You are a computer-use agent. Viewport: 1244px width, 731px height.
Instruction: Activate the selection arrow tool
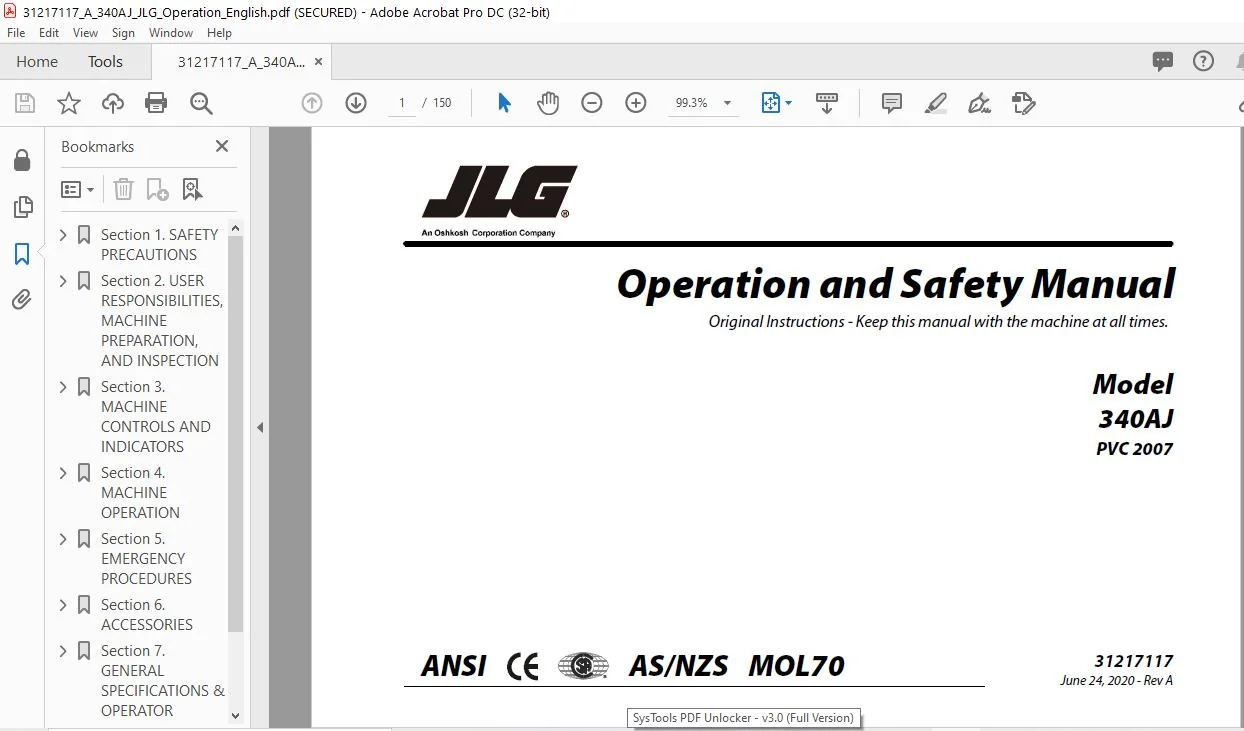coord(504,103)
